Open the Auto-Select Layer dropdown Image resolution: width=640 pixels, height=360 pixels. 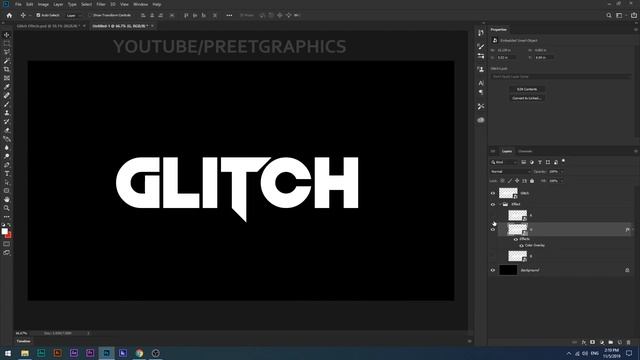[x=74, y=15]
